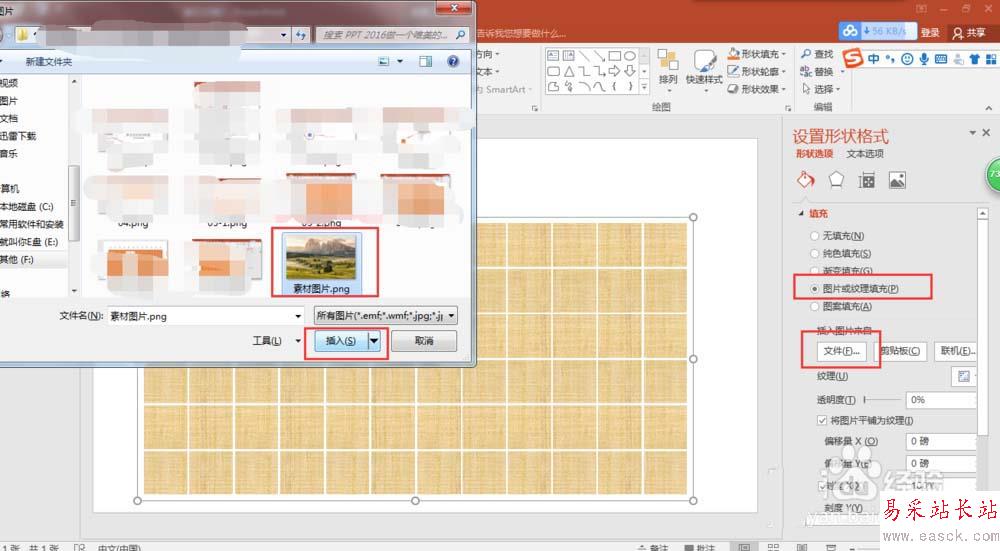Open Effects pentagon icon in format pane

pyautogui.click(x=835, y=180)
